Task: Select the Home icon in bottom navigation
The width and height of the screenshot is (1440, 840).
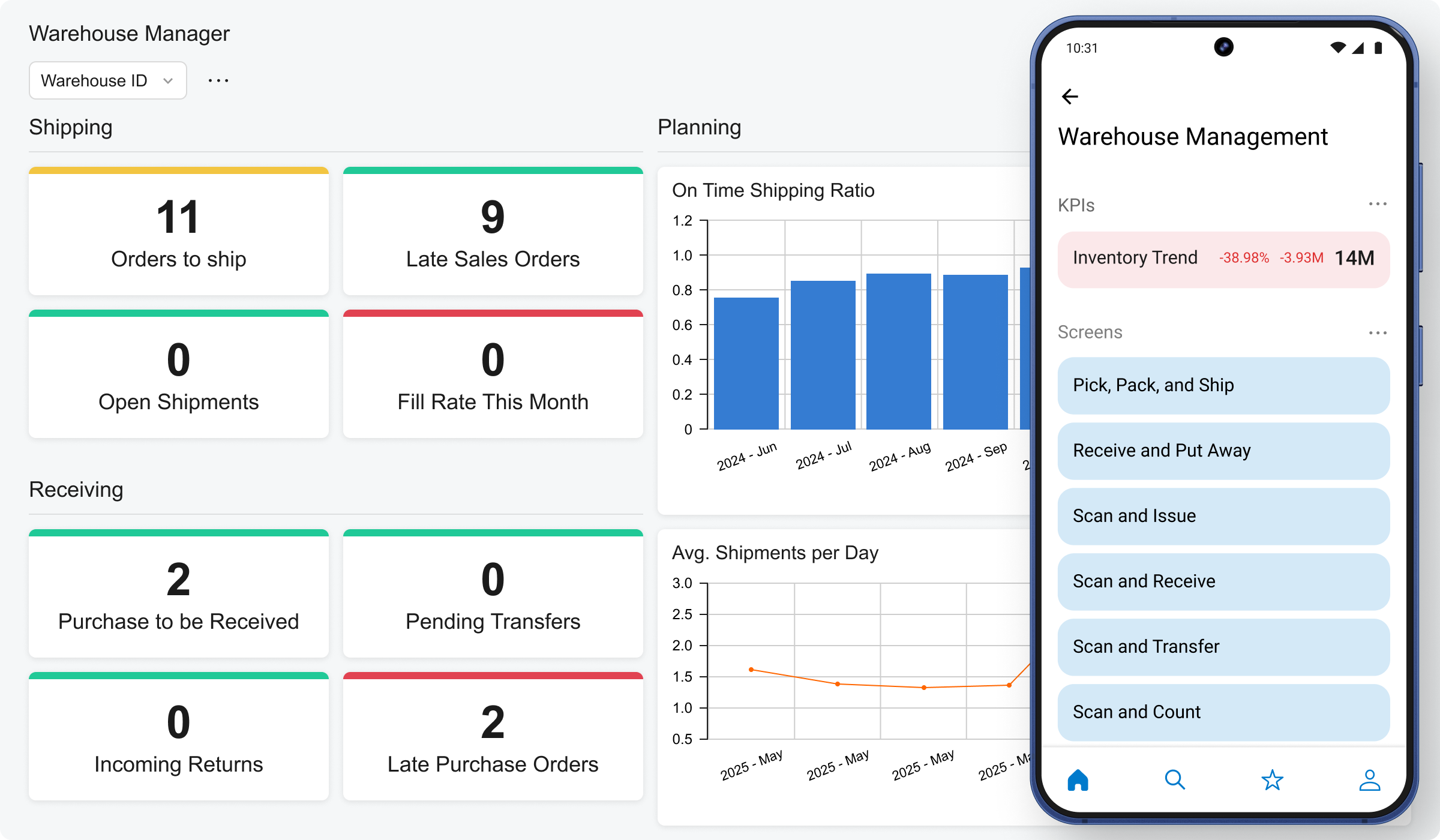Action: tap(1078, 781)
